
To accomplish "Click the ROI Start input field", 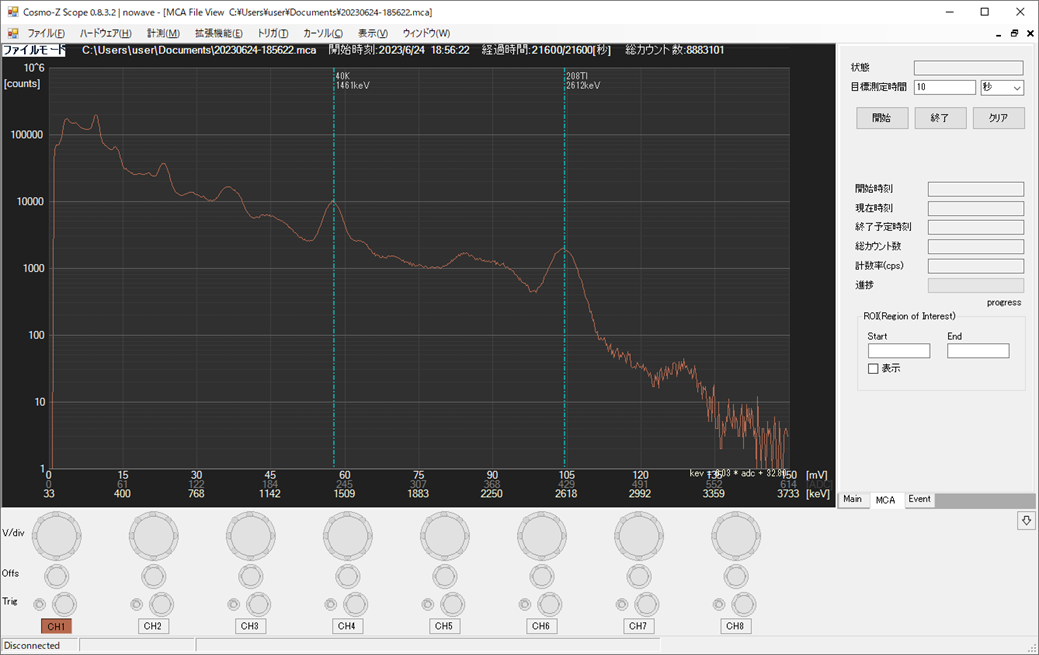I will click(898, 351).
